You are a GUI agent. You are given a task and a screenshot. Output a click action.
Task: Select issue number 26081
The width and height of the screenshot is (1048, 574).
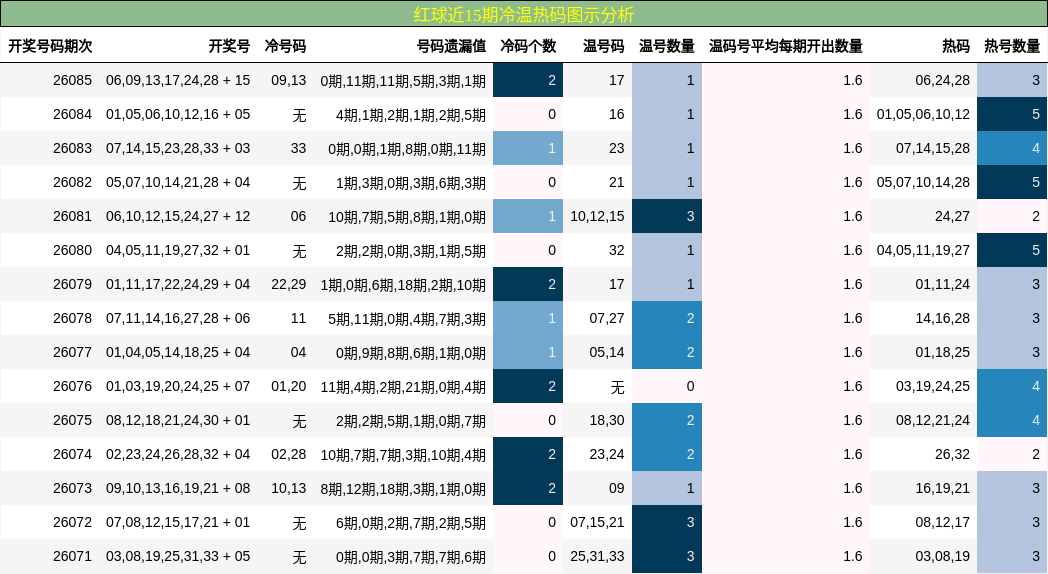pyautogui.click(x=72, y=217)
